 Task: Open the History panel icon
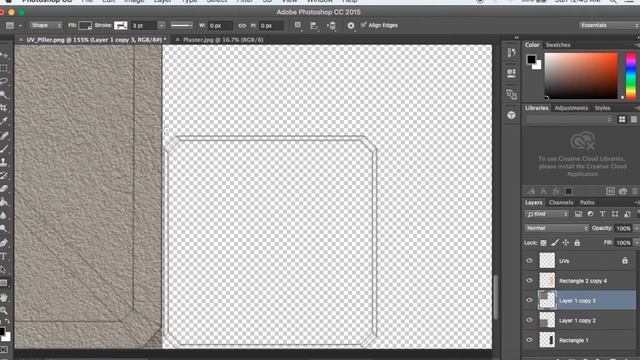click(x=511, y=52)
